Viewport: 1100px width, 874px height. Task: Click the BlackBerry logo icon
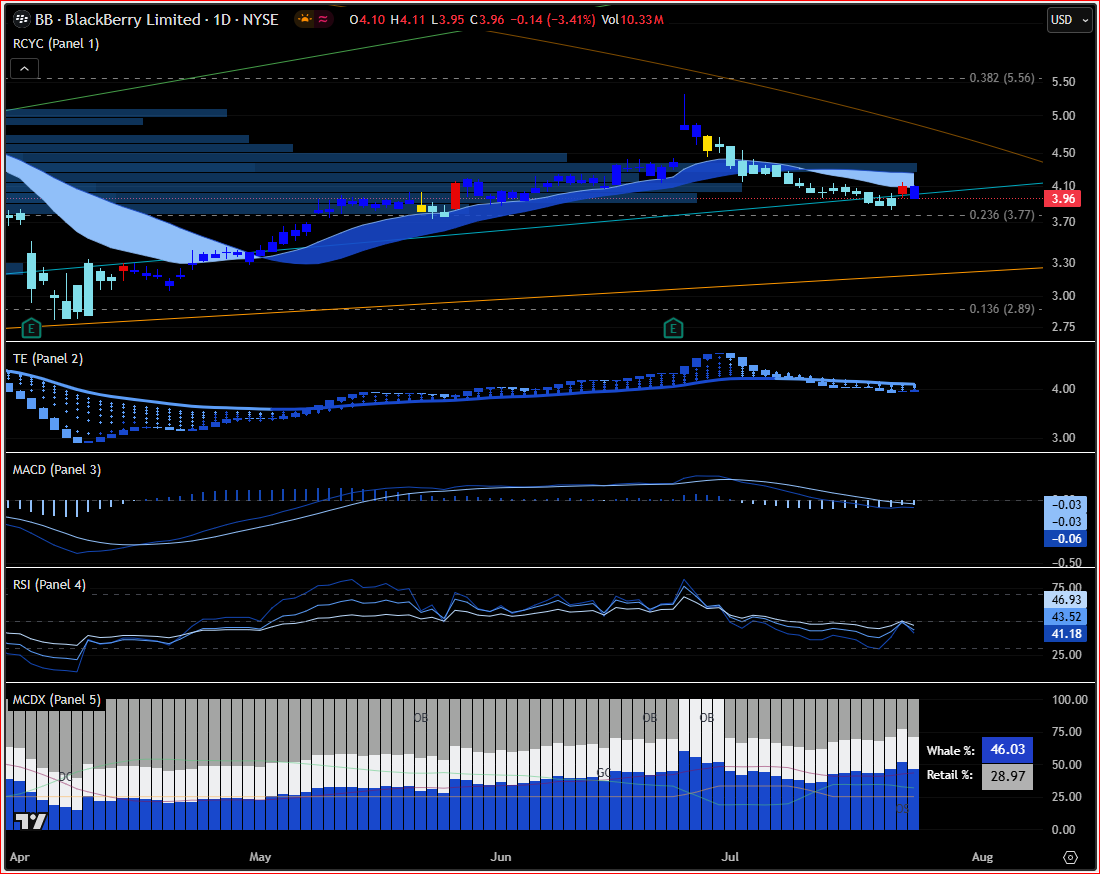[22, 20]
